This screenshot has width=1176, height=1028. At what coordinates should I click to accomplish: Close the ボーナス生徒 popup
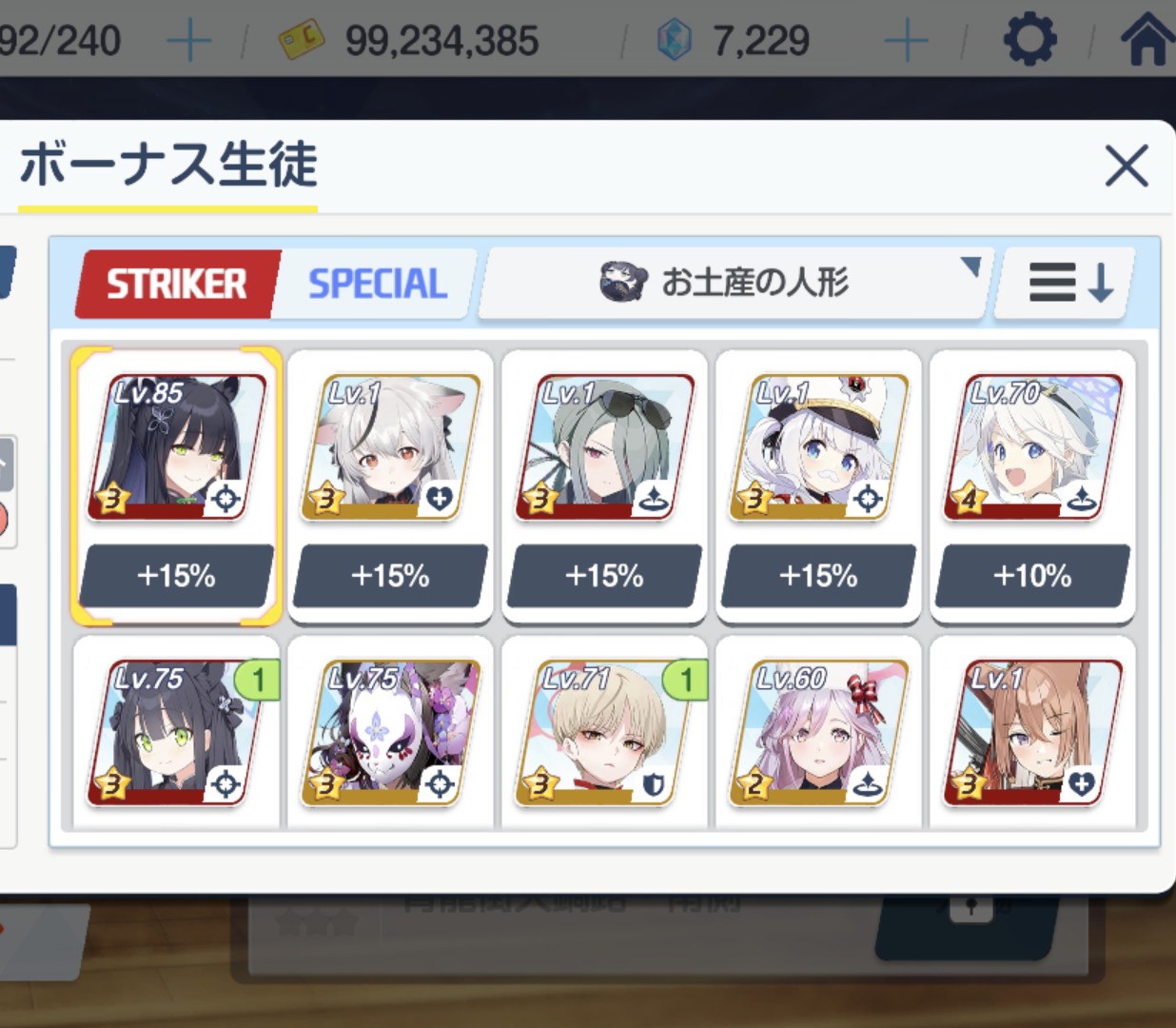click(x=1127, y=167)
